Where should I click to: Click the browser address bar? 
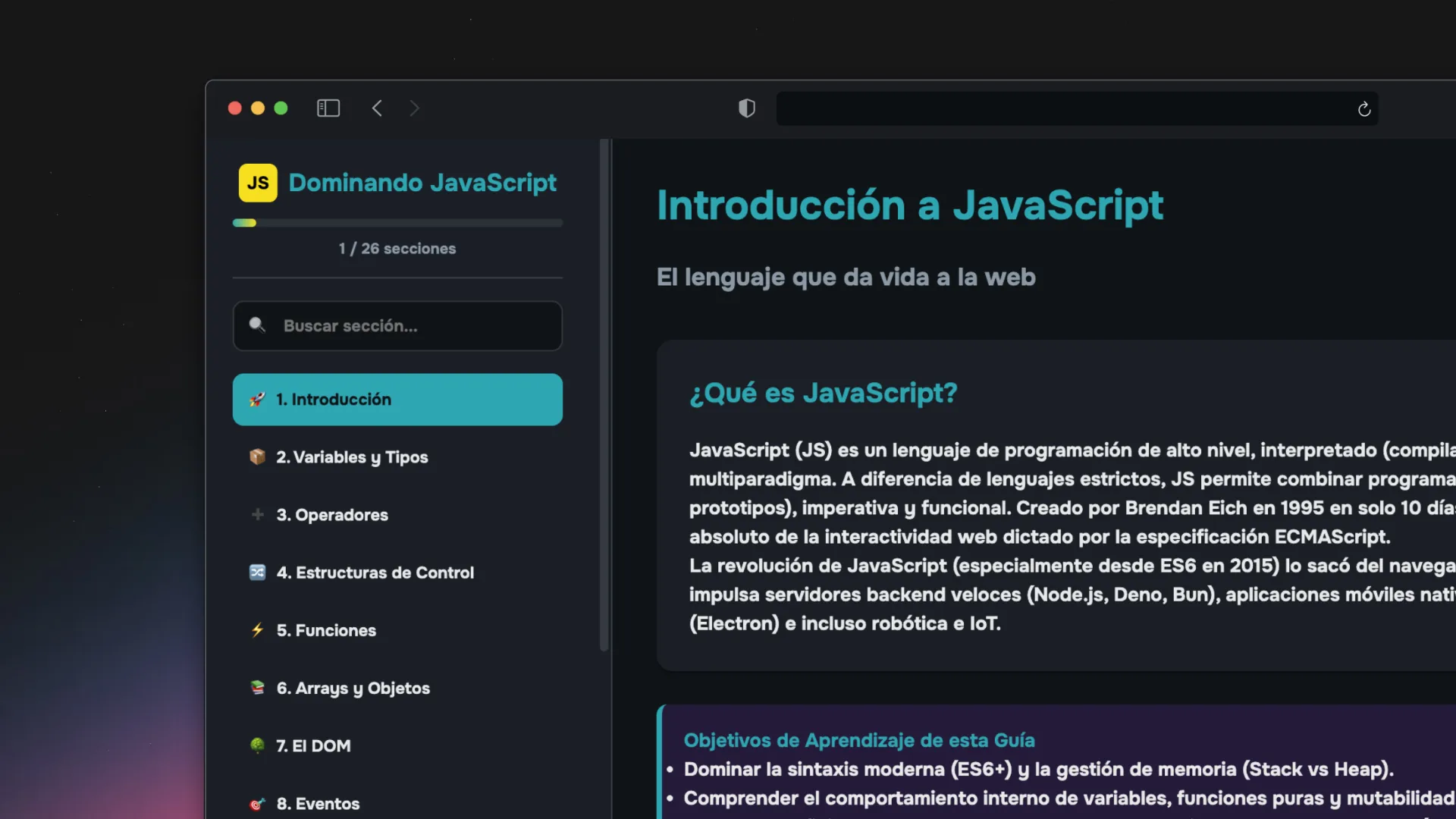(1077, 109)
